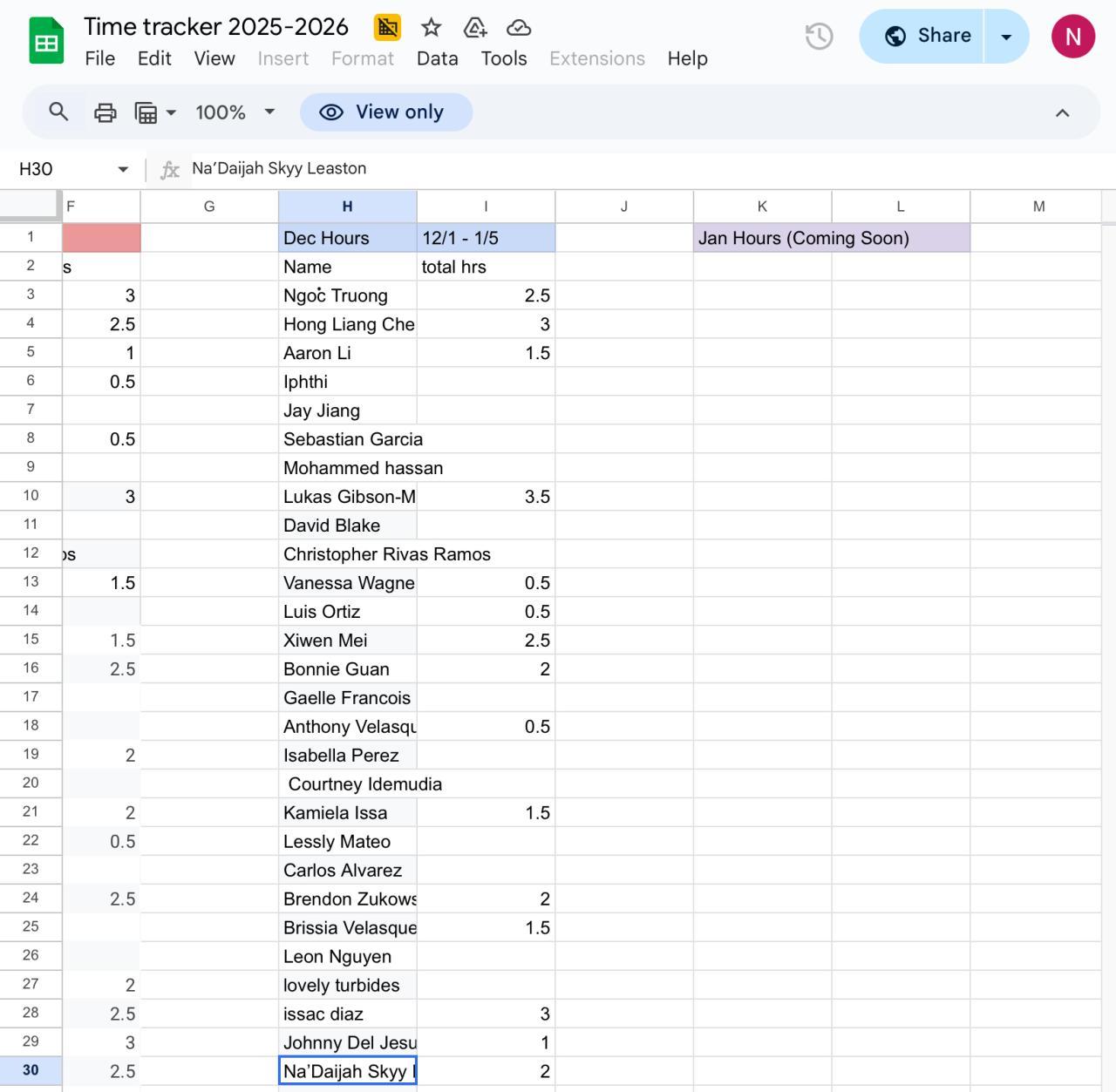Open the N account avatar
Image resolution: width=1116 pixels, height=1092 pixels.
pos(1072,37)
